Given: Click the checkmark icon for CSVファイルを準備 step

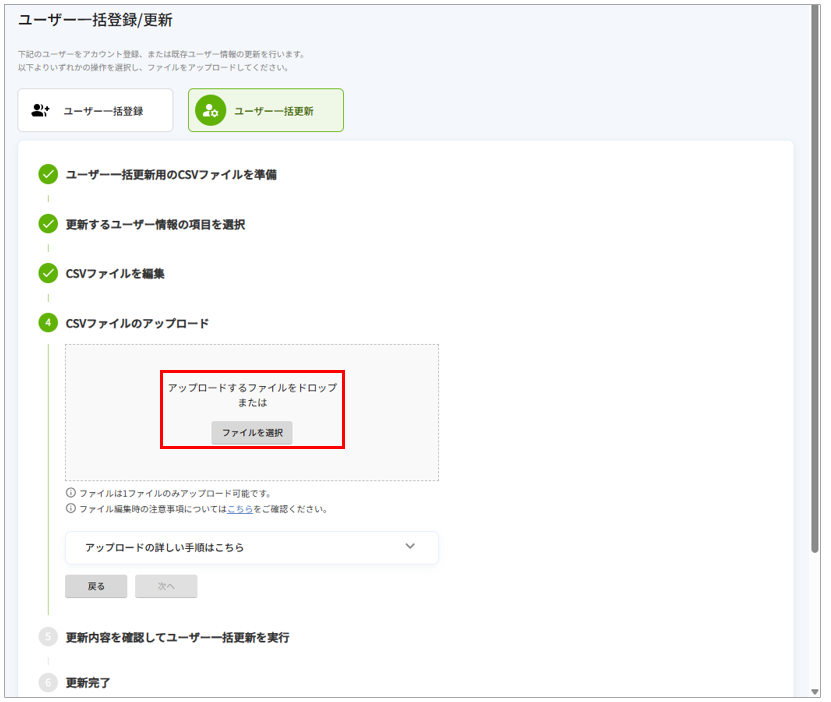Looking at the screenshot, I should coord(48,174).
